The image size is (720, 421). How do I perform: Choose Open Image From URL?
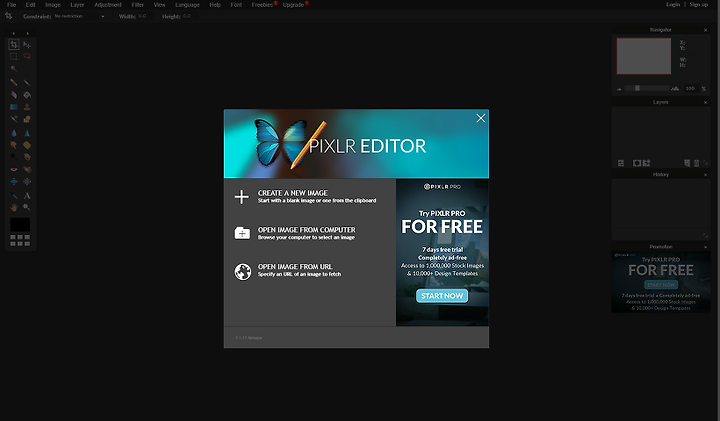tap(288, 270)
